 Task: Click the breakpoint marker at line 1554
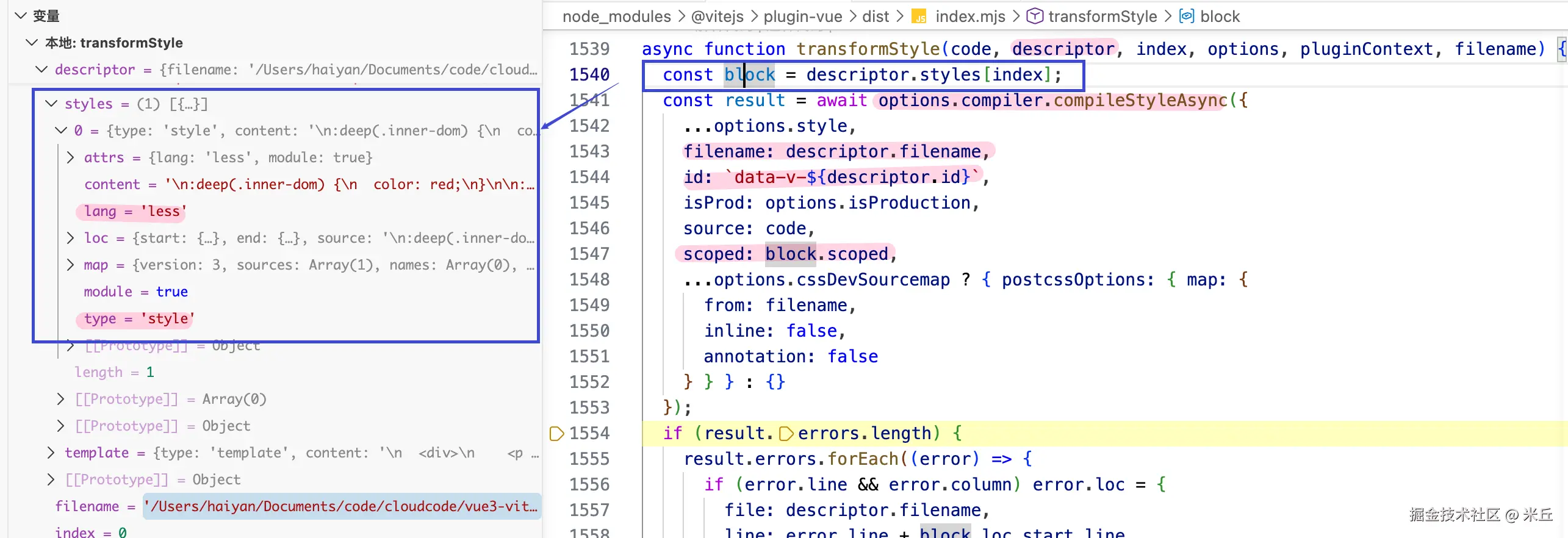pyautogui.click(x=556, y=434)
